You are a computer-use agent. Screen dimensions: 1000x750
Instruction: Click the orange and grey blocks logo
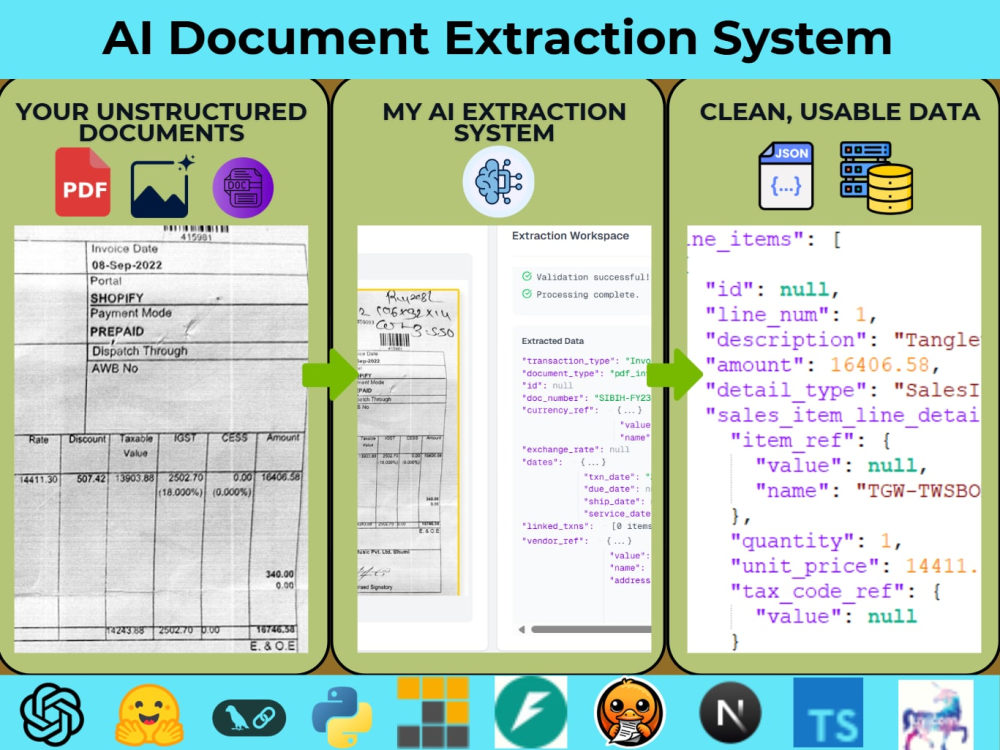(433, 712)
